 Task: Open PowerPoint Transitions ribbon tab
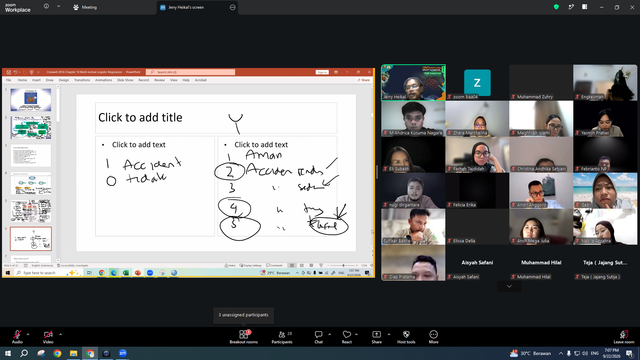pyautogui.click(x=82, y=80)
